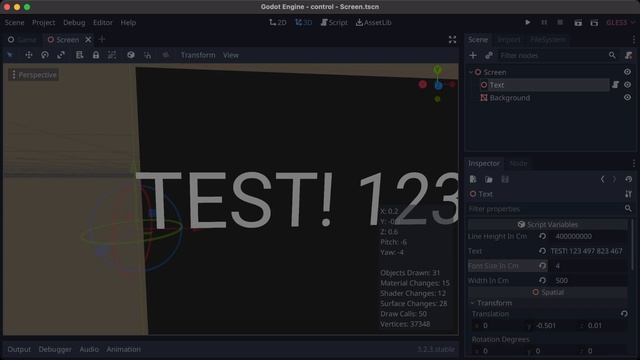Play a custom scene
The image size is (640, 360).
pos(594,22)
